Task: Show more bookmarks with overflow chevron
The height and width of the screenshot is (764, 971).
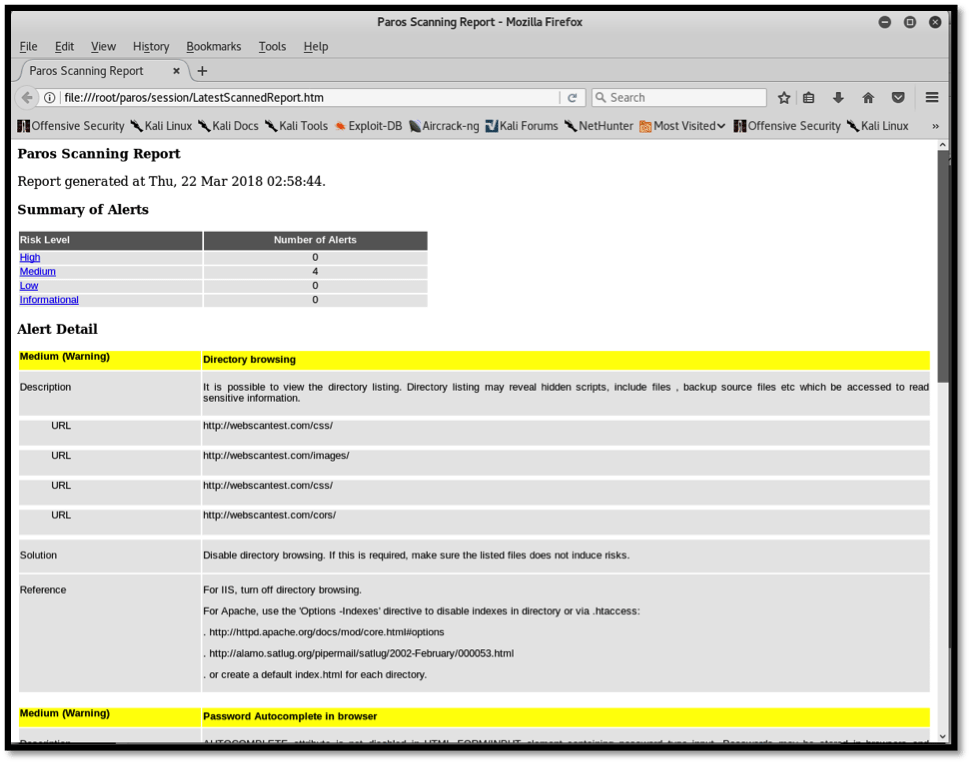Action: 935,126
